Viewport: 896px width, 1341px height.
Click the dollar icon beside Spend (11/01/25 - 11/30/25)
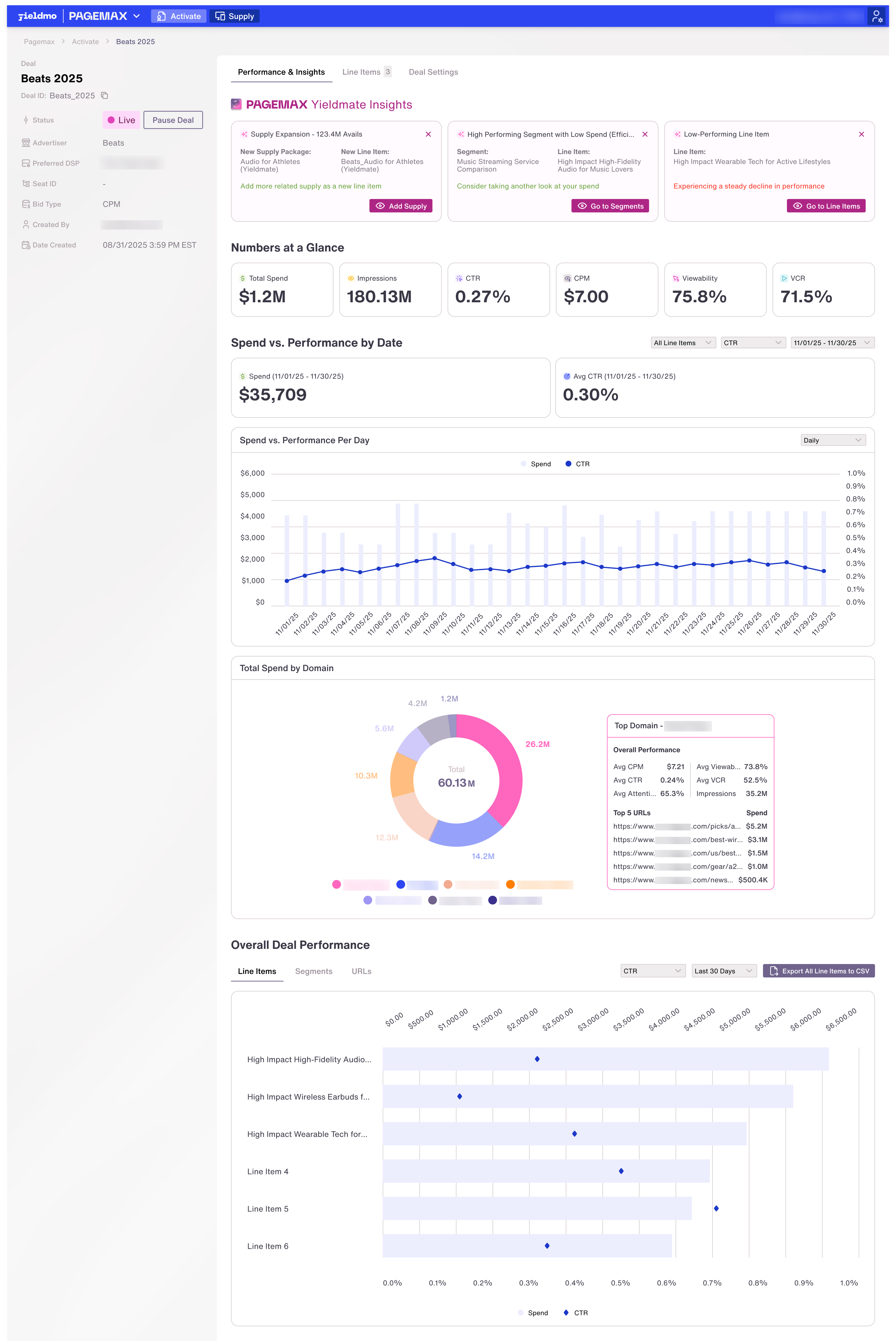(x=242, y=376)
